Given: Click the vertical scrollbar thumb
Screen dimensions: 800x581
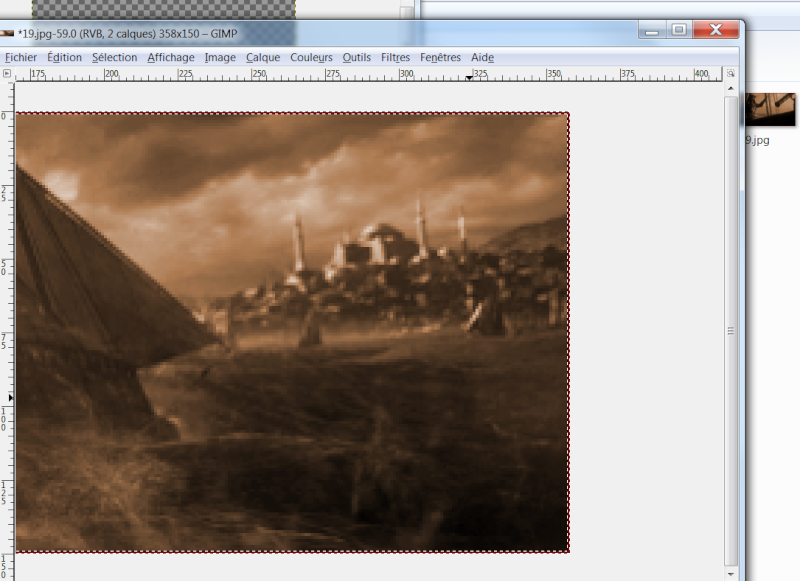Looking at the screenshot, I should point(731,331).
